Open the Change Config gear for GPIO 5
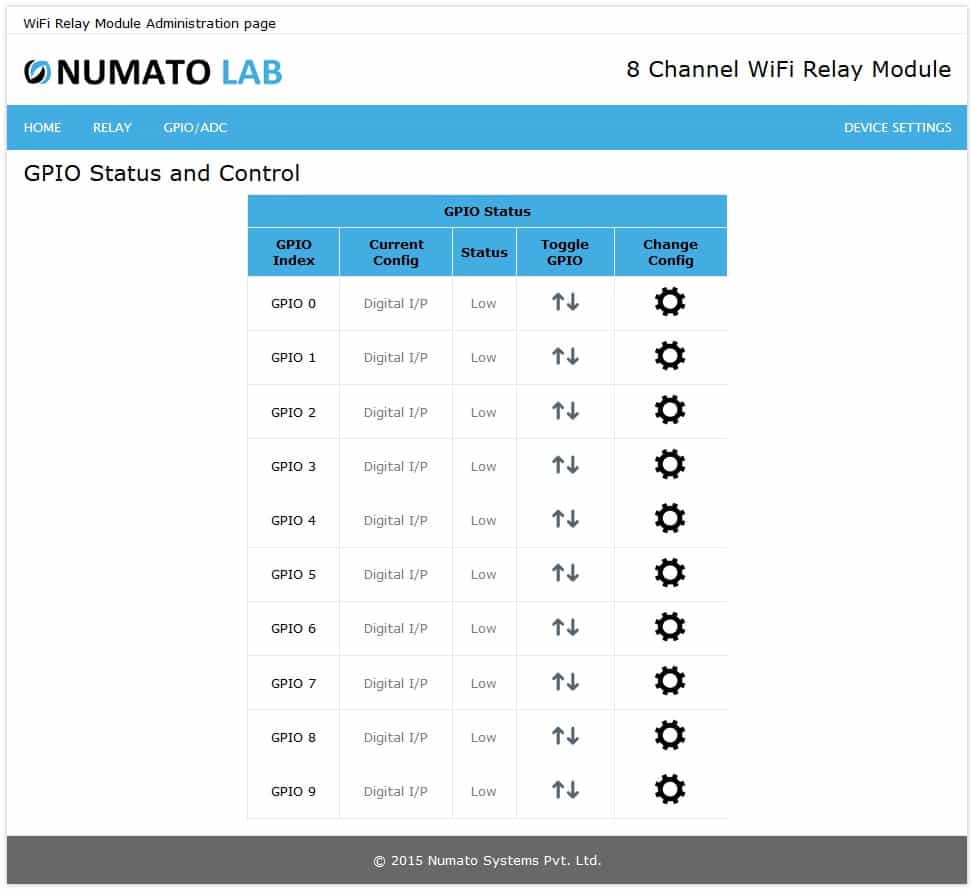This screenshot has width=973, height=891. pos(670,573)
